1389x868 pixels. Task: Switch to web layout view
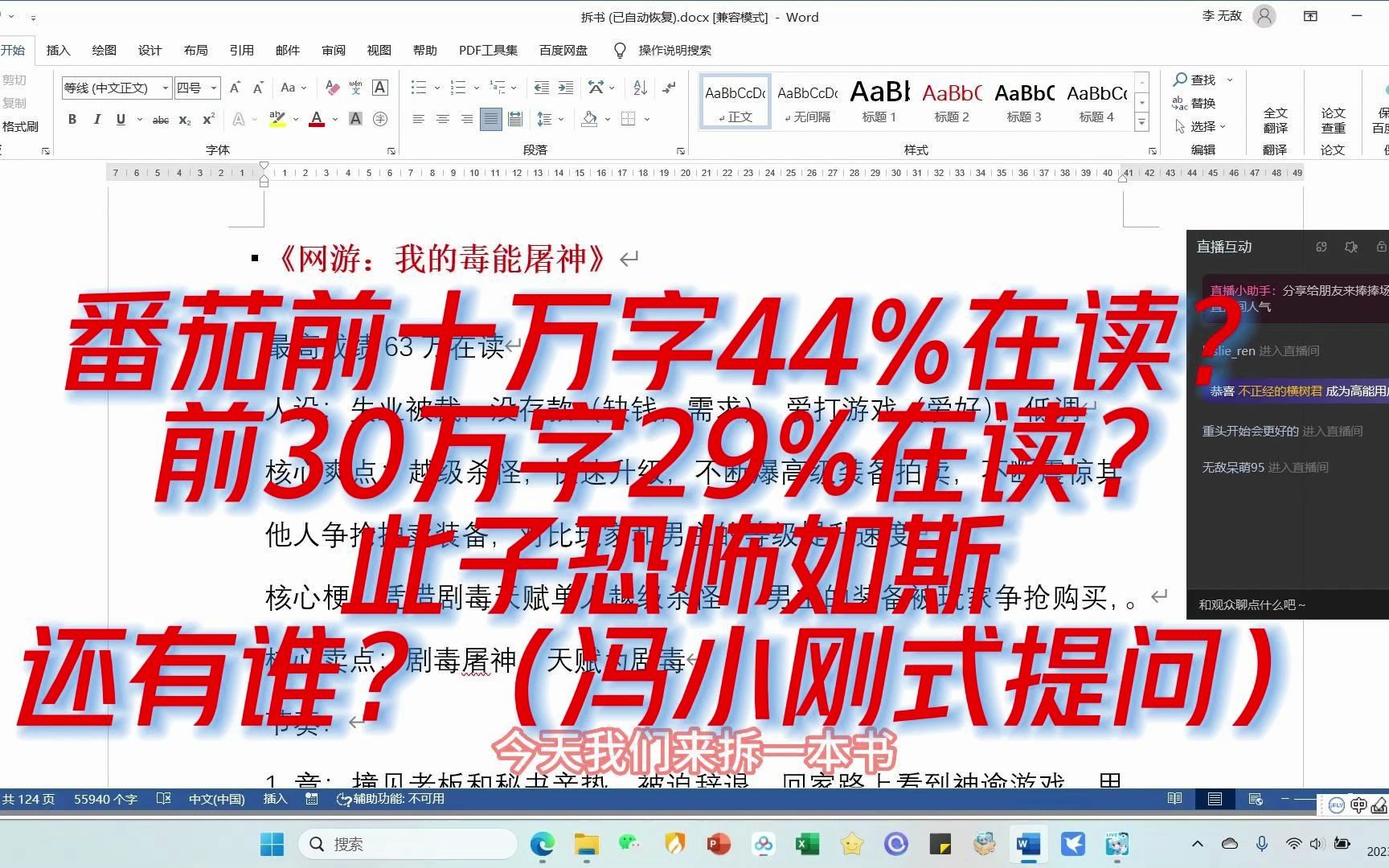tap(1255, 799)
